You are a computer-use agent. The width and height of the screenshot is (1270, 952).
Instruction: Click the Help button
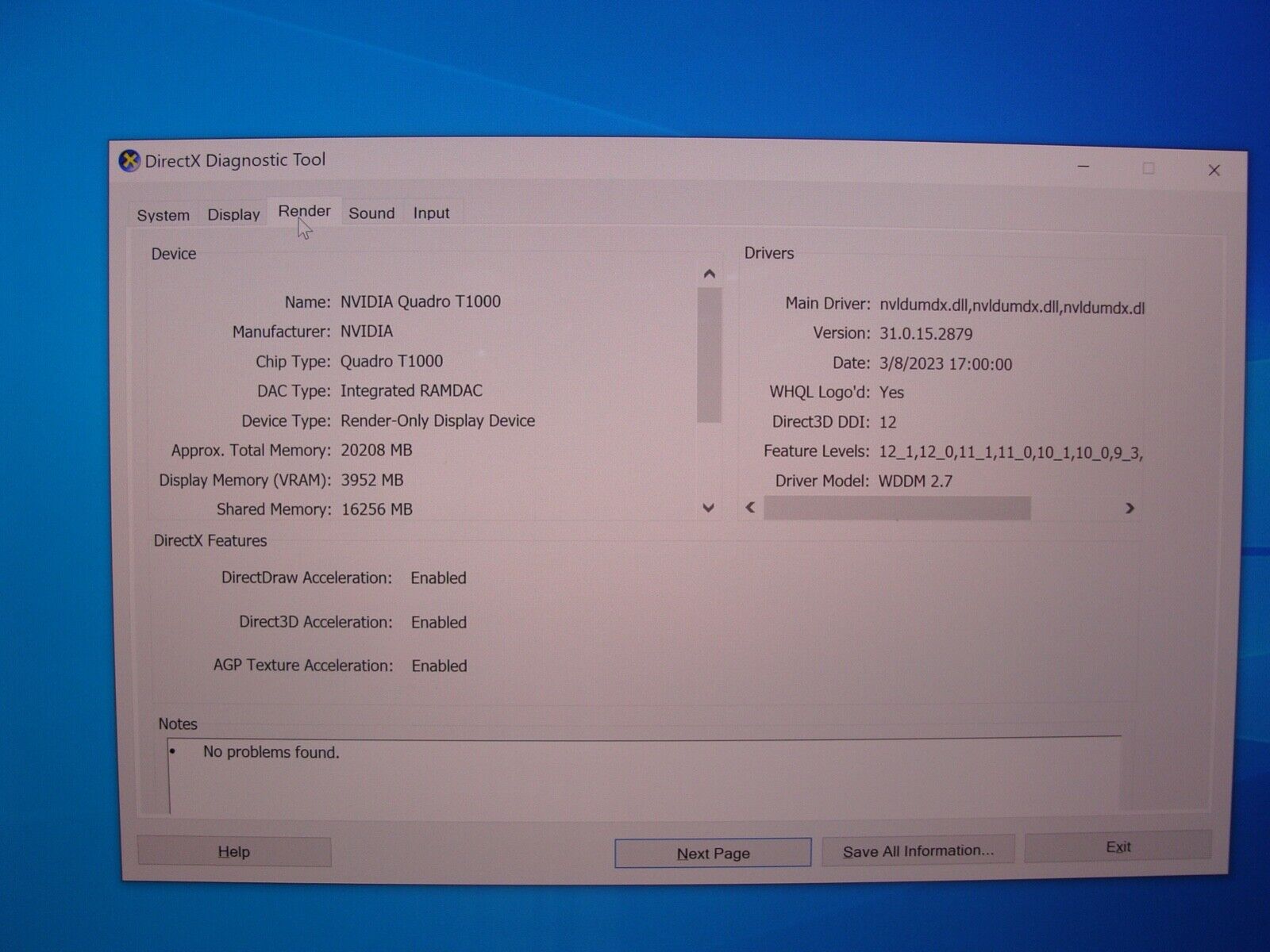(x=234, y=851)
